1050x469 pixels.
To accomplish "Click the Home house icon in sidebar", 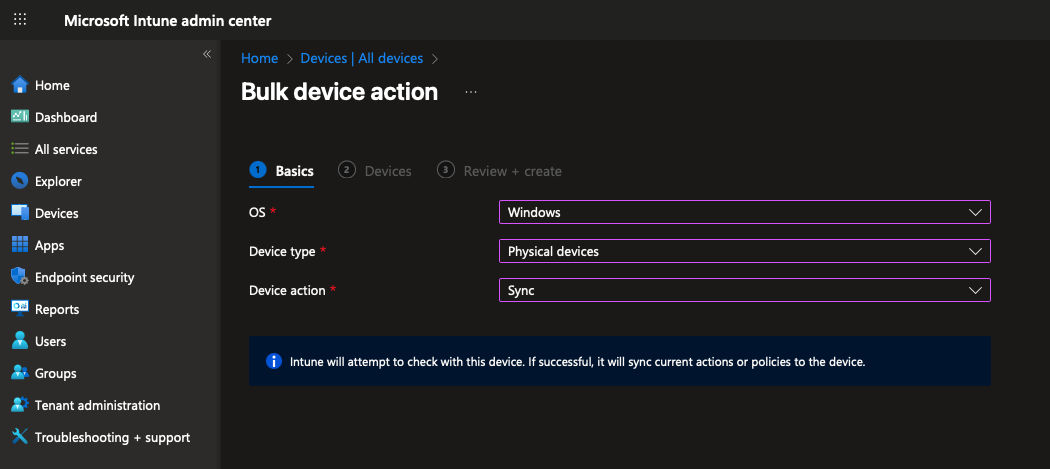I will pos(19,85).
